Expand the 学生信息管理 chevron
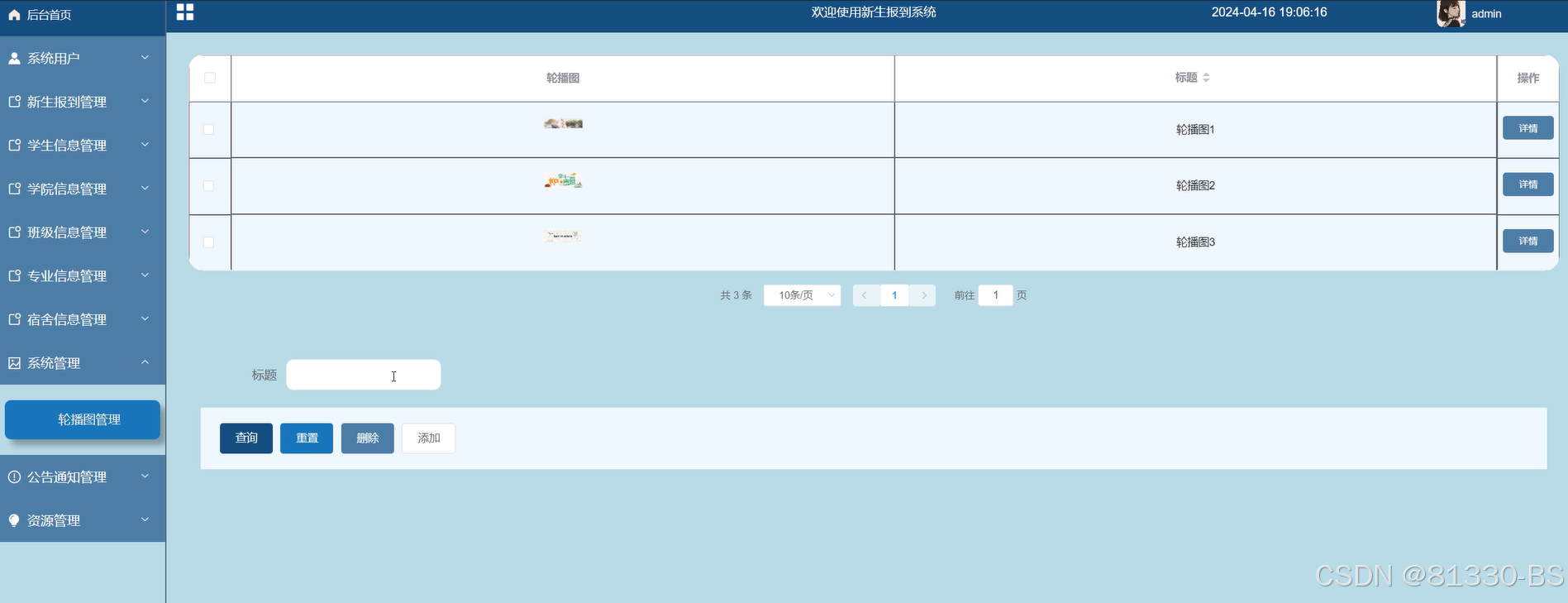Image resolution: width=1568 pixels, height=603 pixels. (145, 145)
